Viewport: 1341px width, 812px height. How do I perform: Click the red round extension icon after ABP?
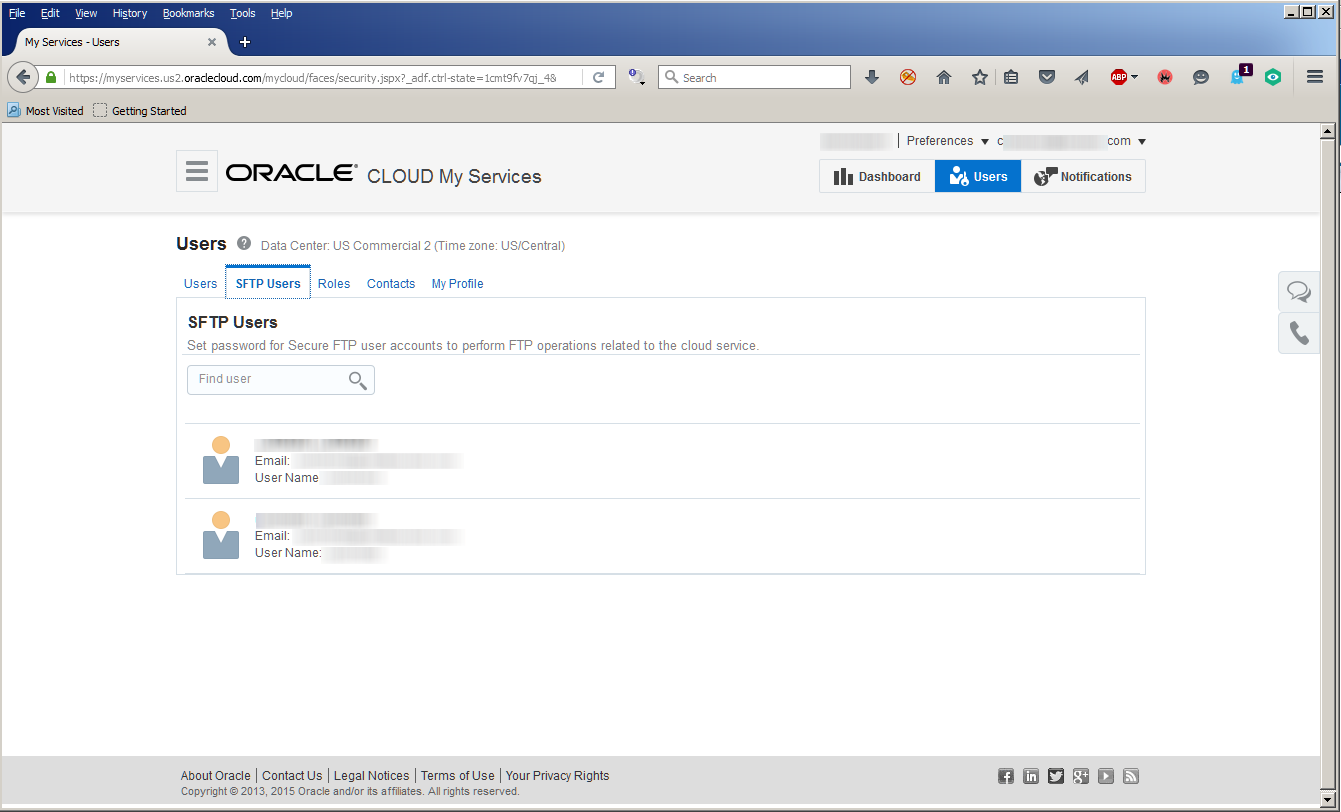coord(1165,77)
